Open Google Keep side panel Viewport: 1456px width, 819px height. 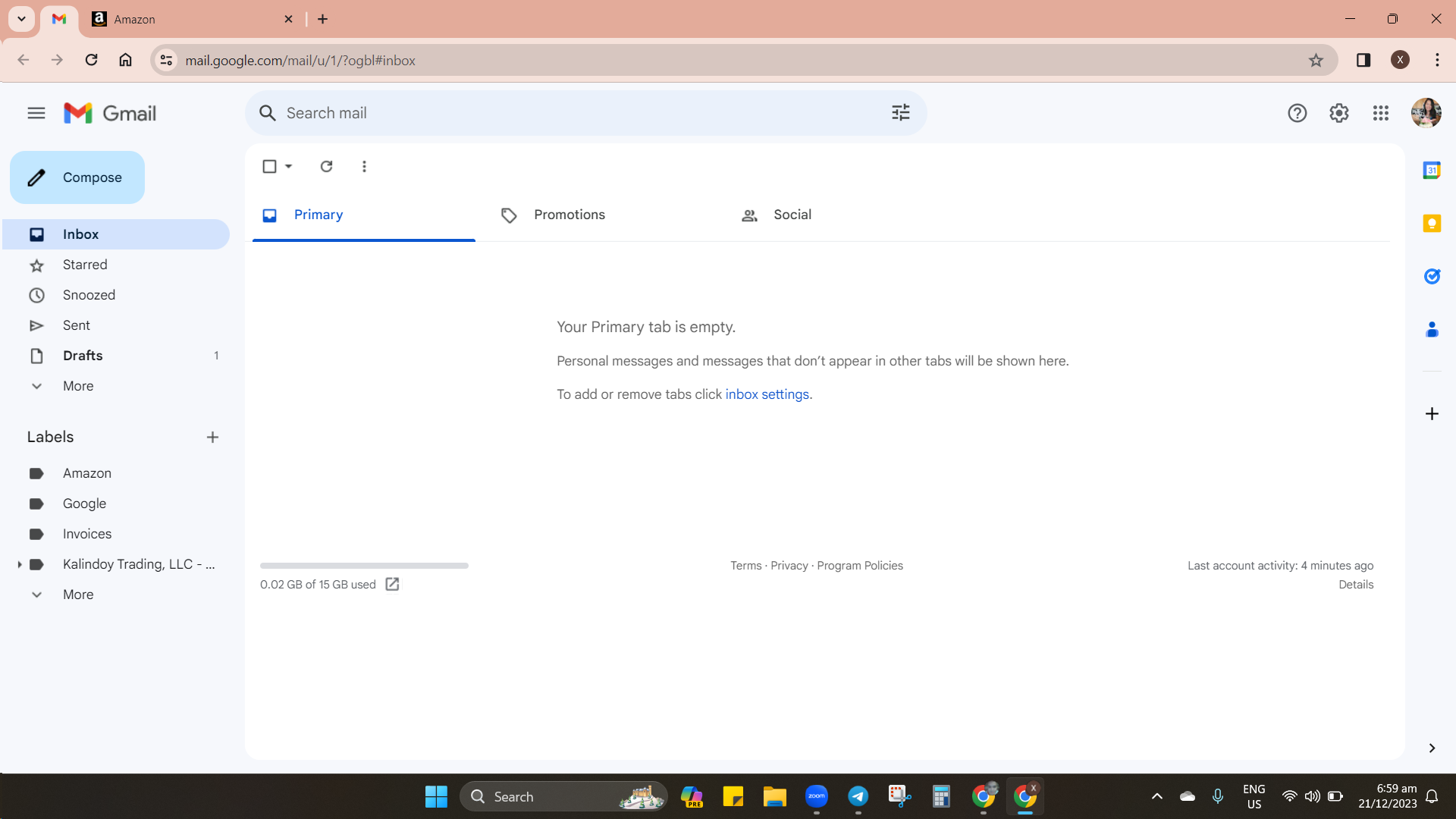[x=1432, y=224]
